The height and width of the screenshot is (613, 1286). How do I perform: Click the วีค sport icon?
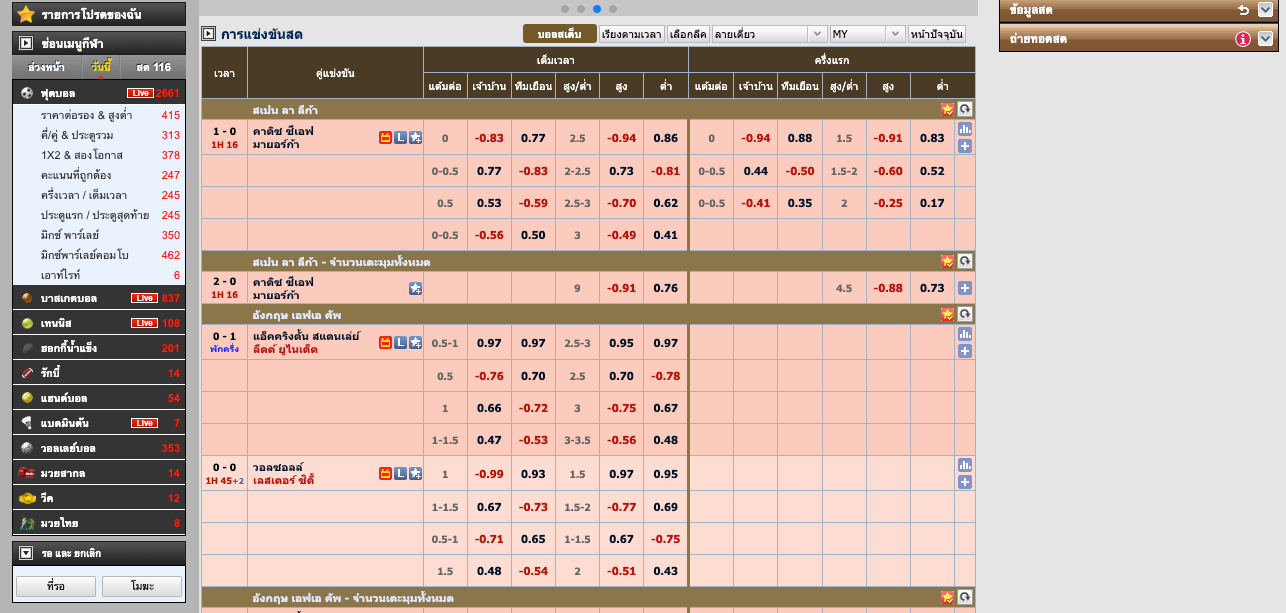tap(27, 498)
